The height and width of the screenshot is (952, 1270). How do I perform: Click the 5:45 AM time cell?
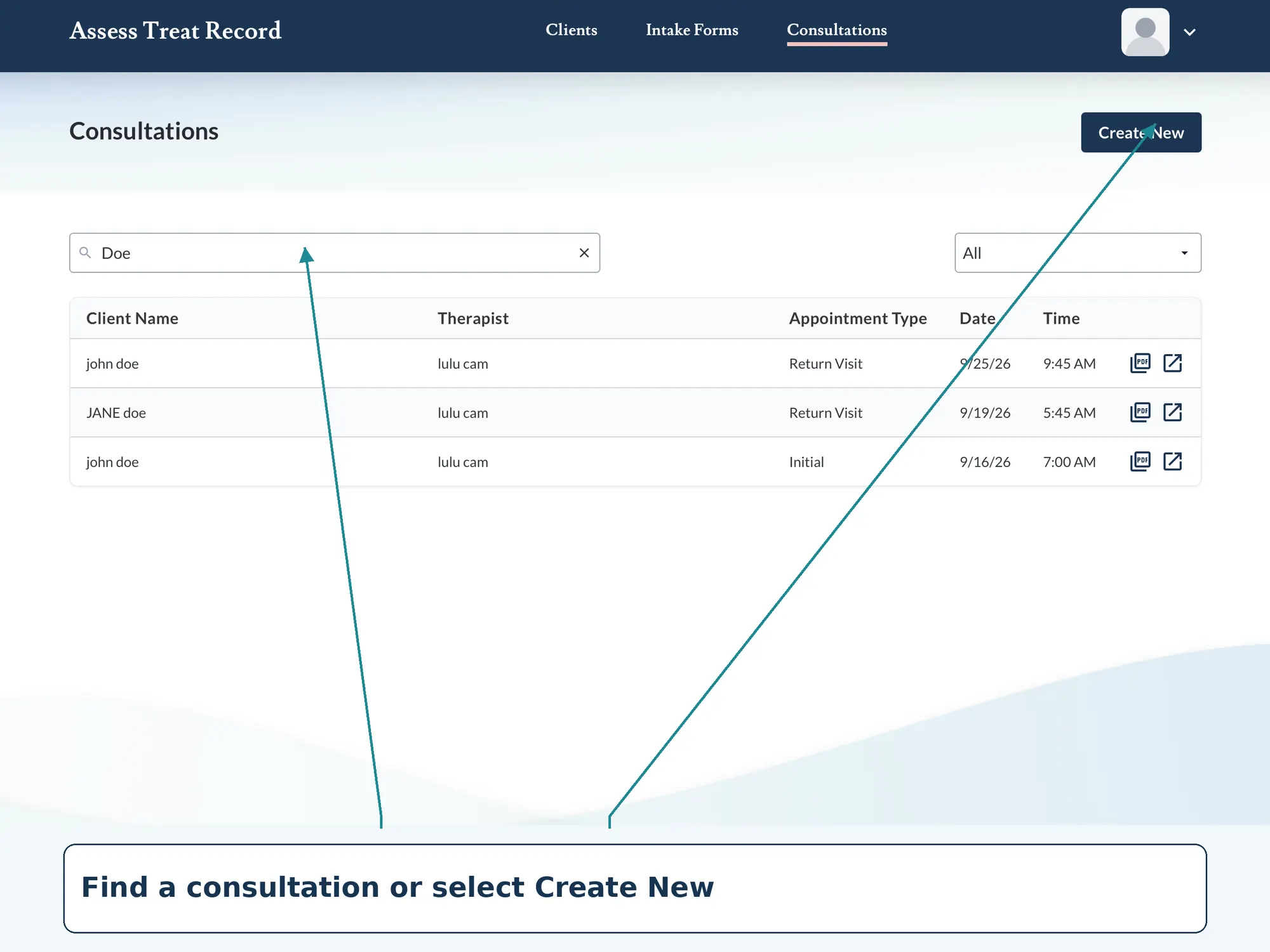tap(1069, 413)
